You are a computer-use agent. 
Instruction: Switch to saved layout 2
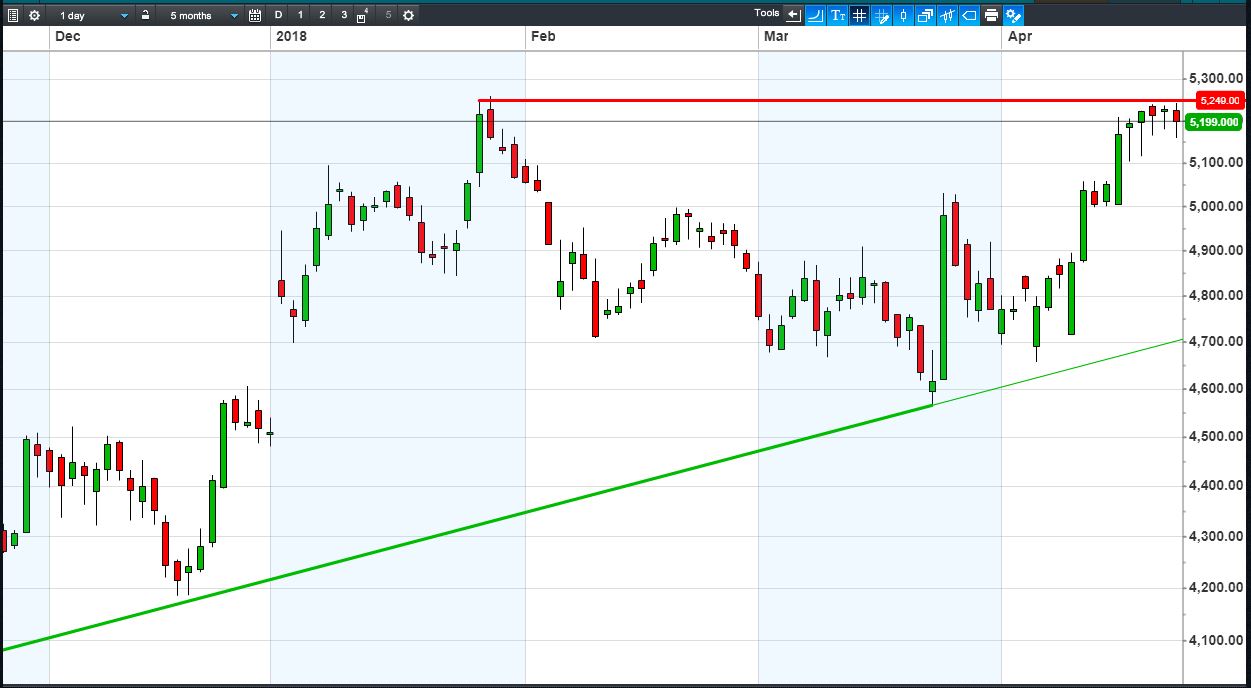point(322,15)
